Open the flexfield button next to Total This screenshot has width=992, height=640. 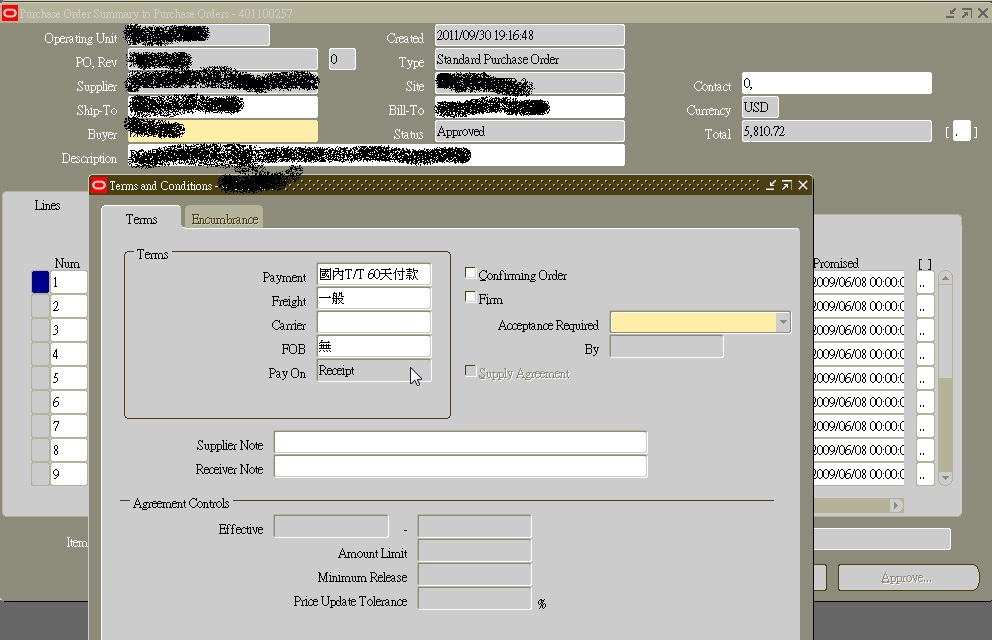[962, 130]
